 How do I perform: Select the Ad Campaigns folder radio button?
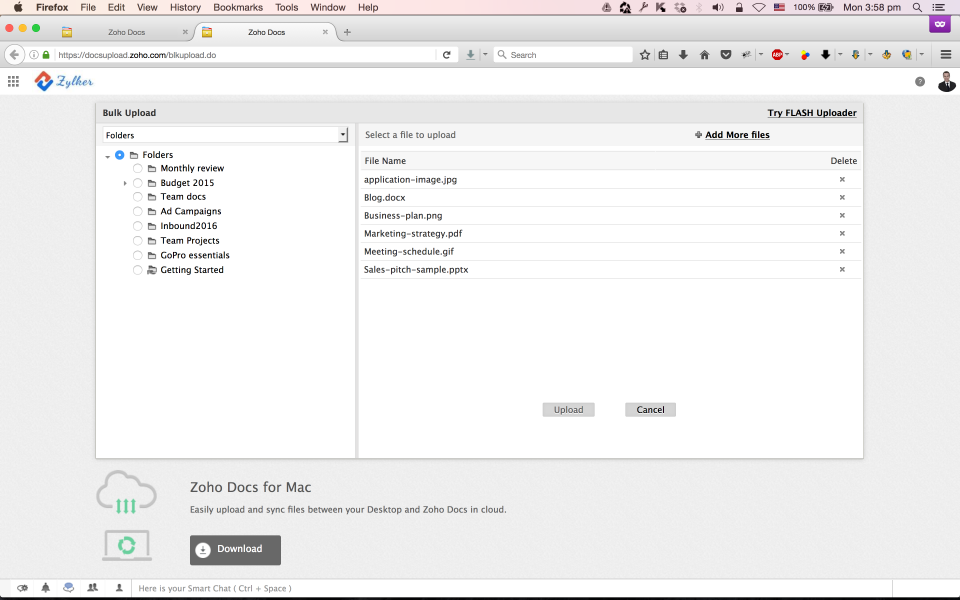pyautogui.click(x=137, y=211)
